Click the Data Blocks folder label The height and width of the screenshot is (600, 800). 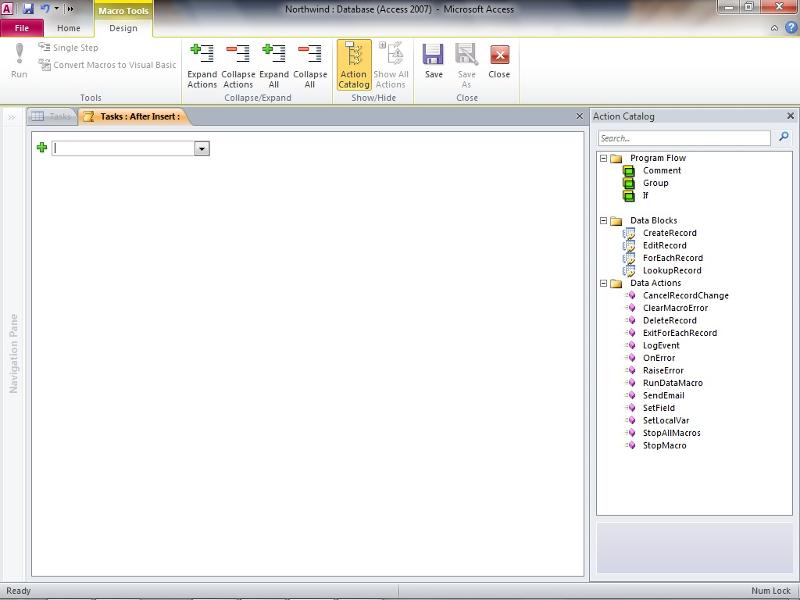(654, 220)
